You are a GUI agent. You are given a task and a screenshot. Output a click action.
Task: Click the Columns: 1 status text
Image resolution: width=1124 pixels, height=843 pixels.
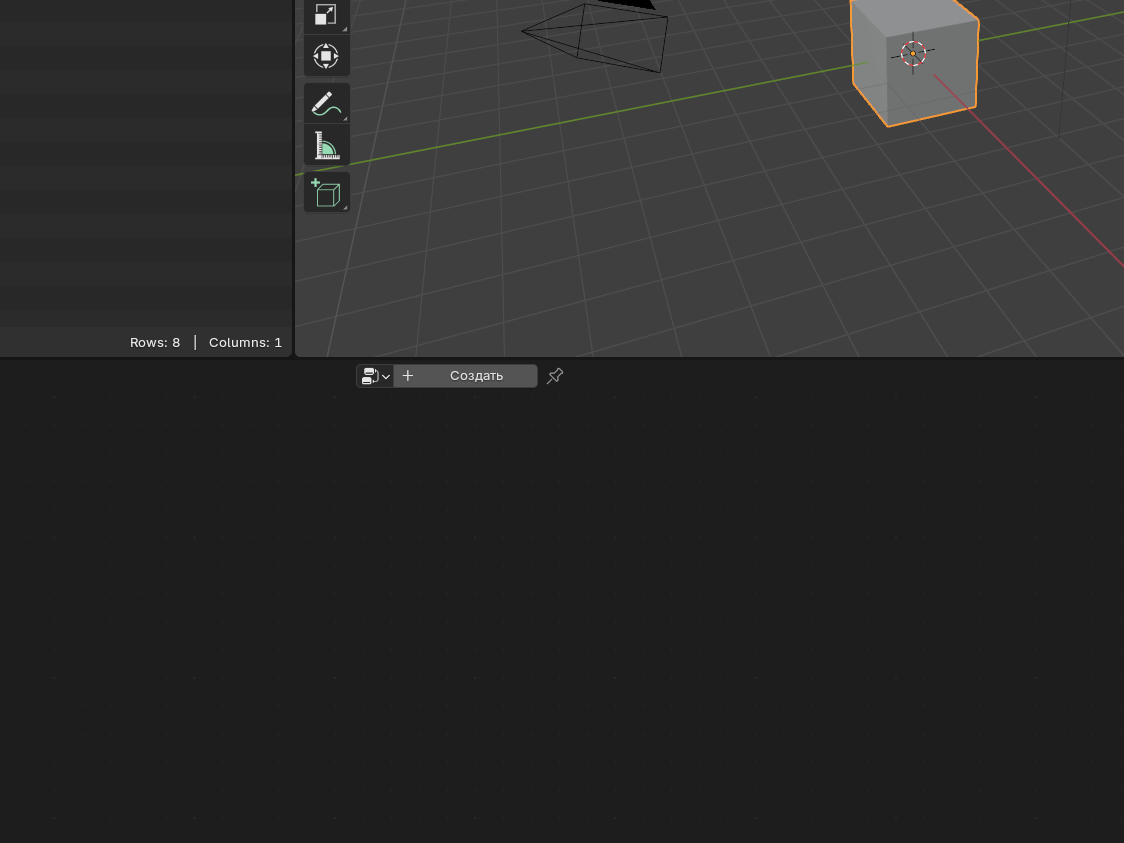(245, 343)
